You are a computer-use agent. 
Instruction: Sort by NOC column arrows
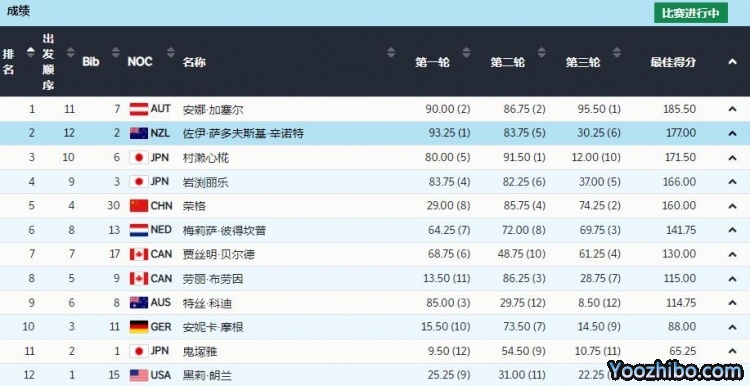coord(171,52)
